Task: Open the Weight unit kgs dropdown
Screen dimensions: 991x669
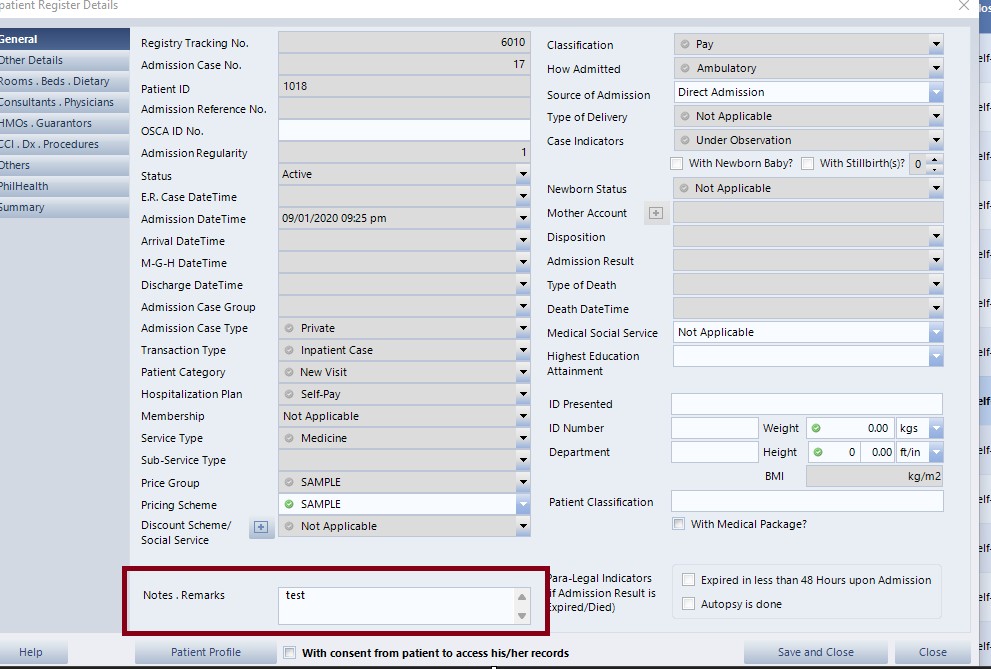Action: [936, 428]
